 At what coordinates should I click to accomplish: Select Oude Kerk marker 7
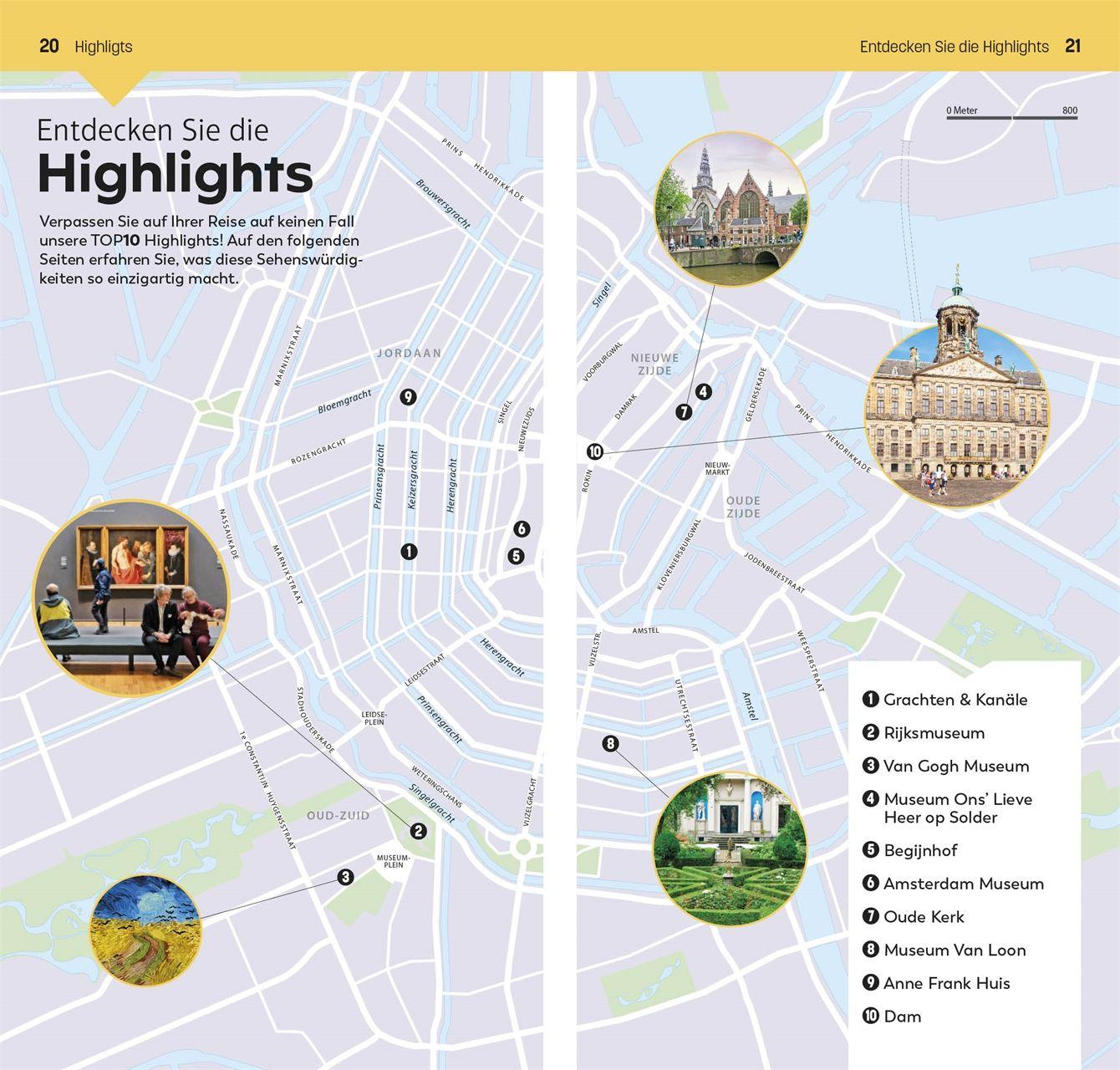(x=683, y=410)
